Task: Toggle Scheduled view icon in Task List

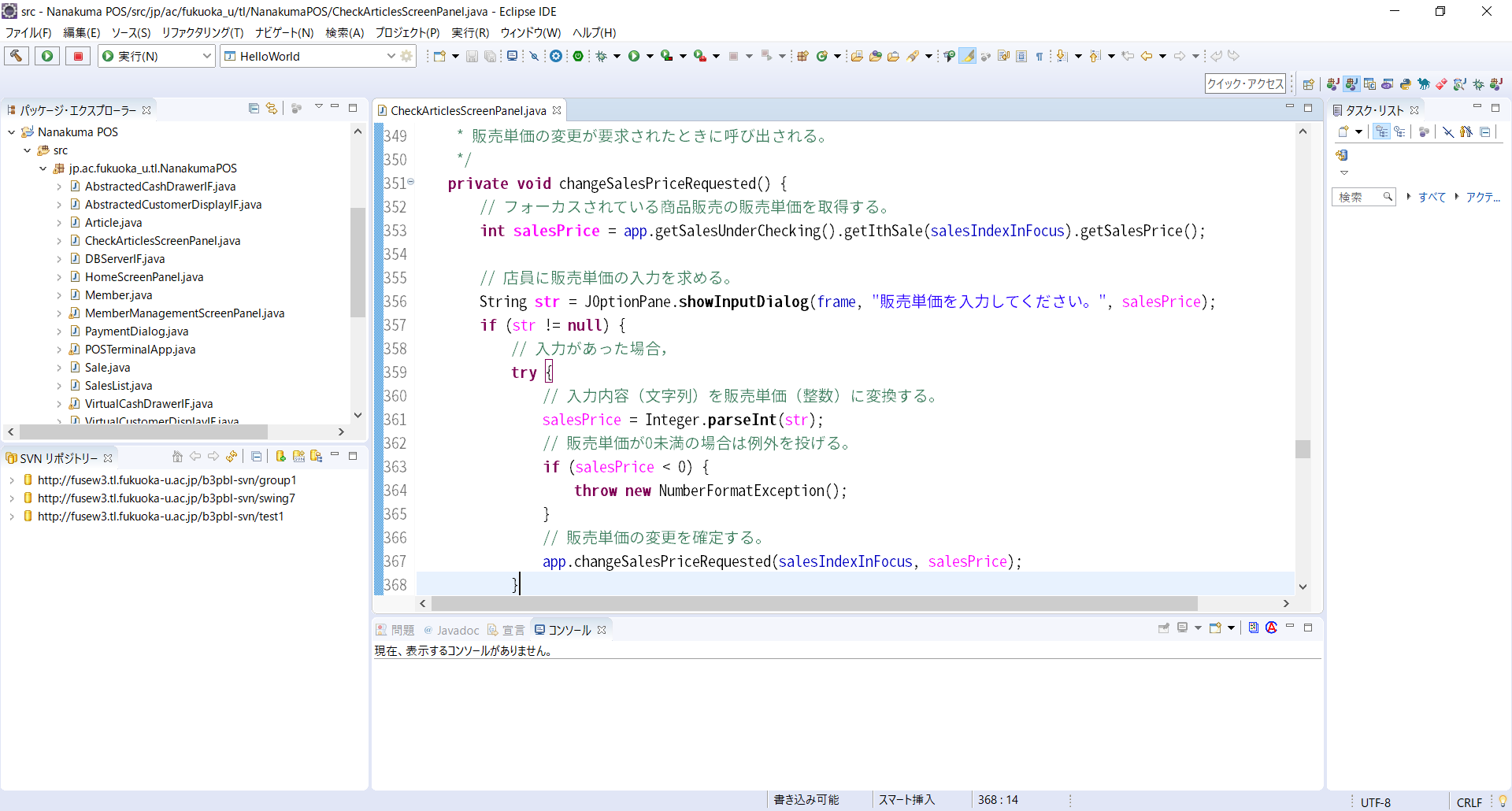Action: click(1399, 132)
